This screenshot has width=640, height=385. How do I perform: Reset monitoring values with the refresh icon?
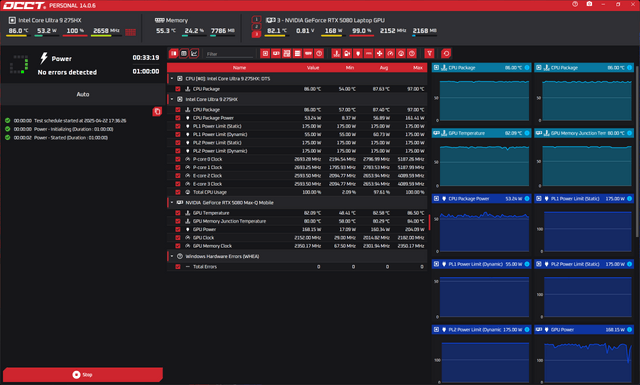446,53
